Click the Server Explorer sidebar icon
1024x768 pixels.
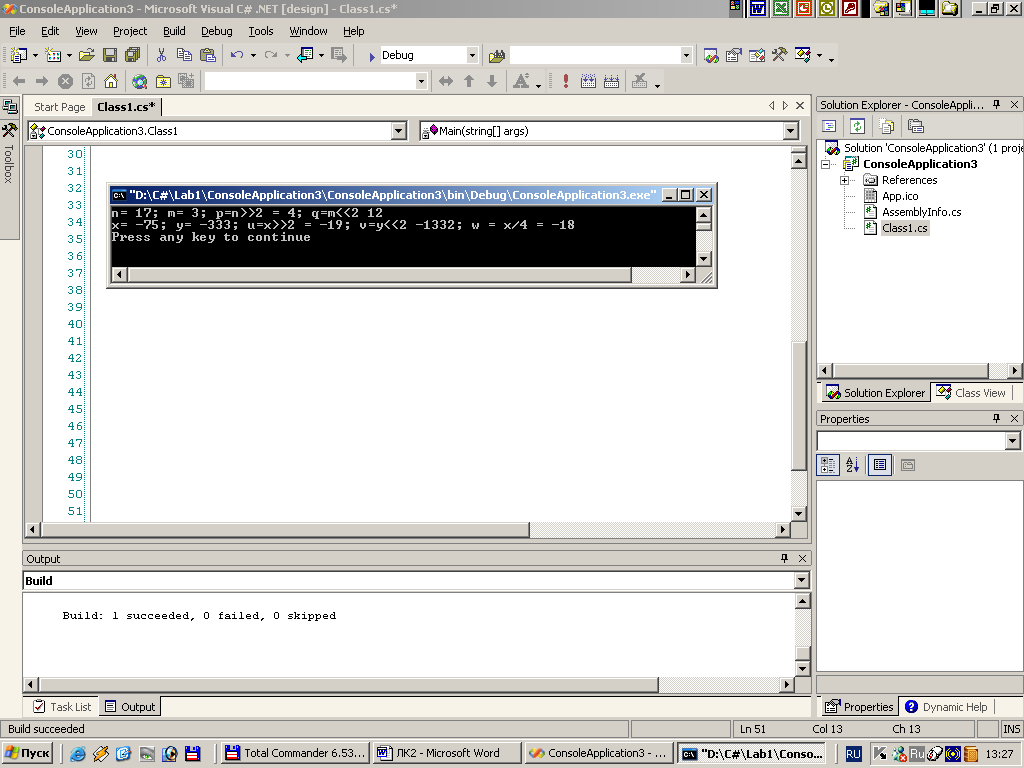coord(9,106)
